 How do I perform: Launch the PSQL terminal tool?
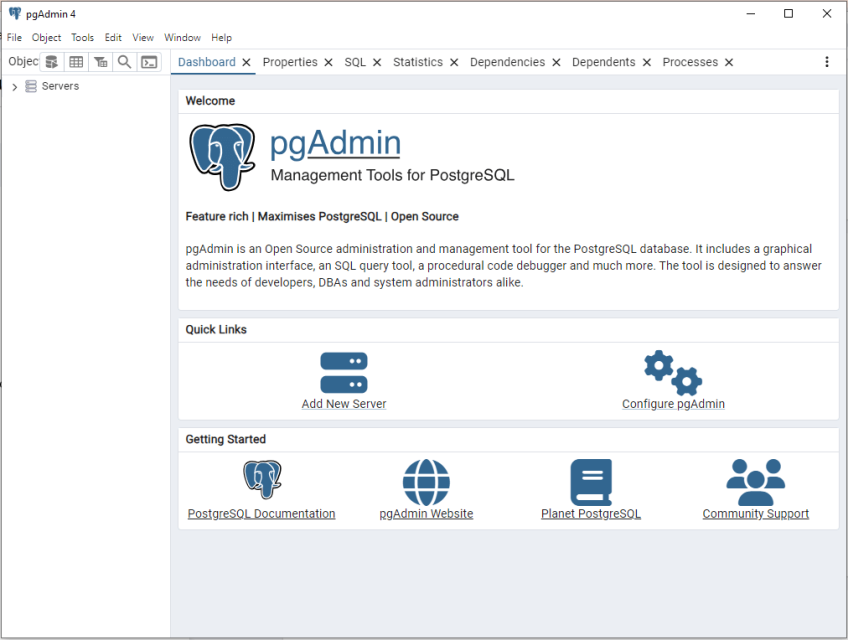[x=149, y=61]
